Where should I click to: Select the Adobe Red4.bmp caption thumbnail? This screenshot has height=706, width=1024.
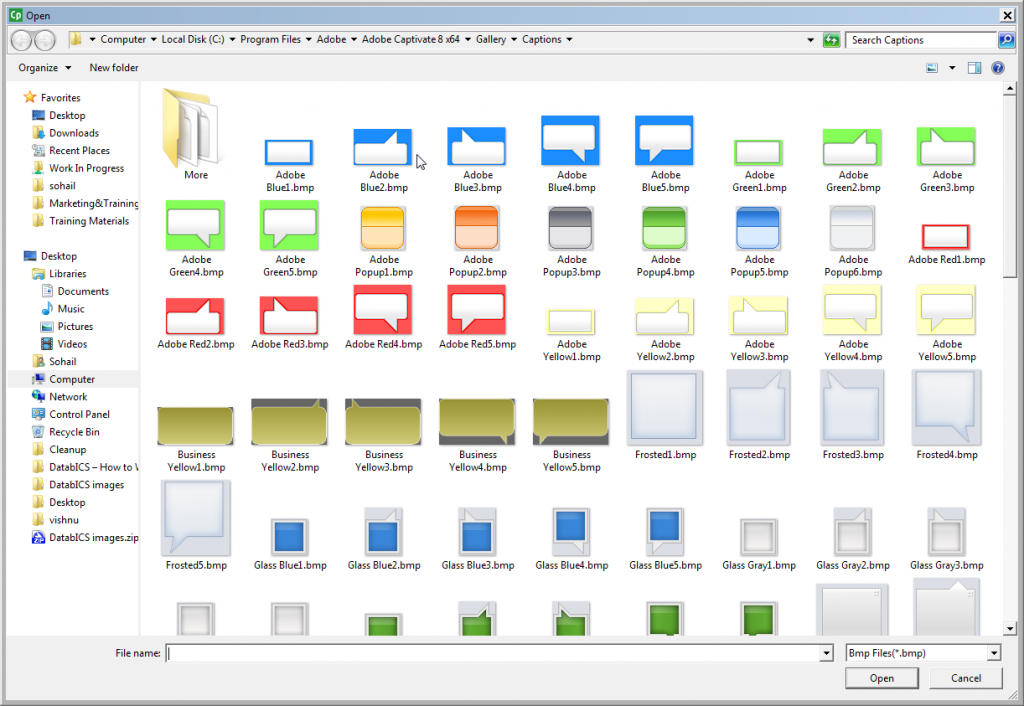(x=383, y=312)
